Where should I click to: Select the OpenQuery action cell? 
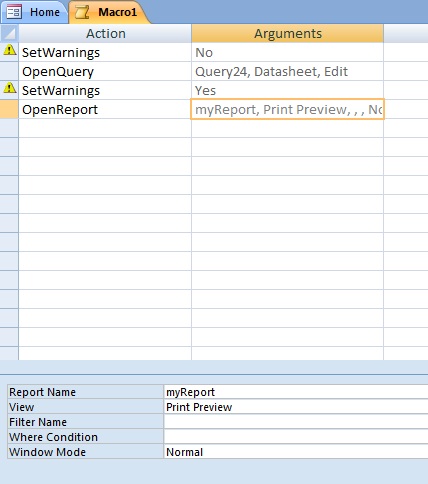pos(105,71)
